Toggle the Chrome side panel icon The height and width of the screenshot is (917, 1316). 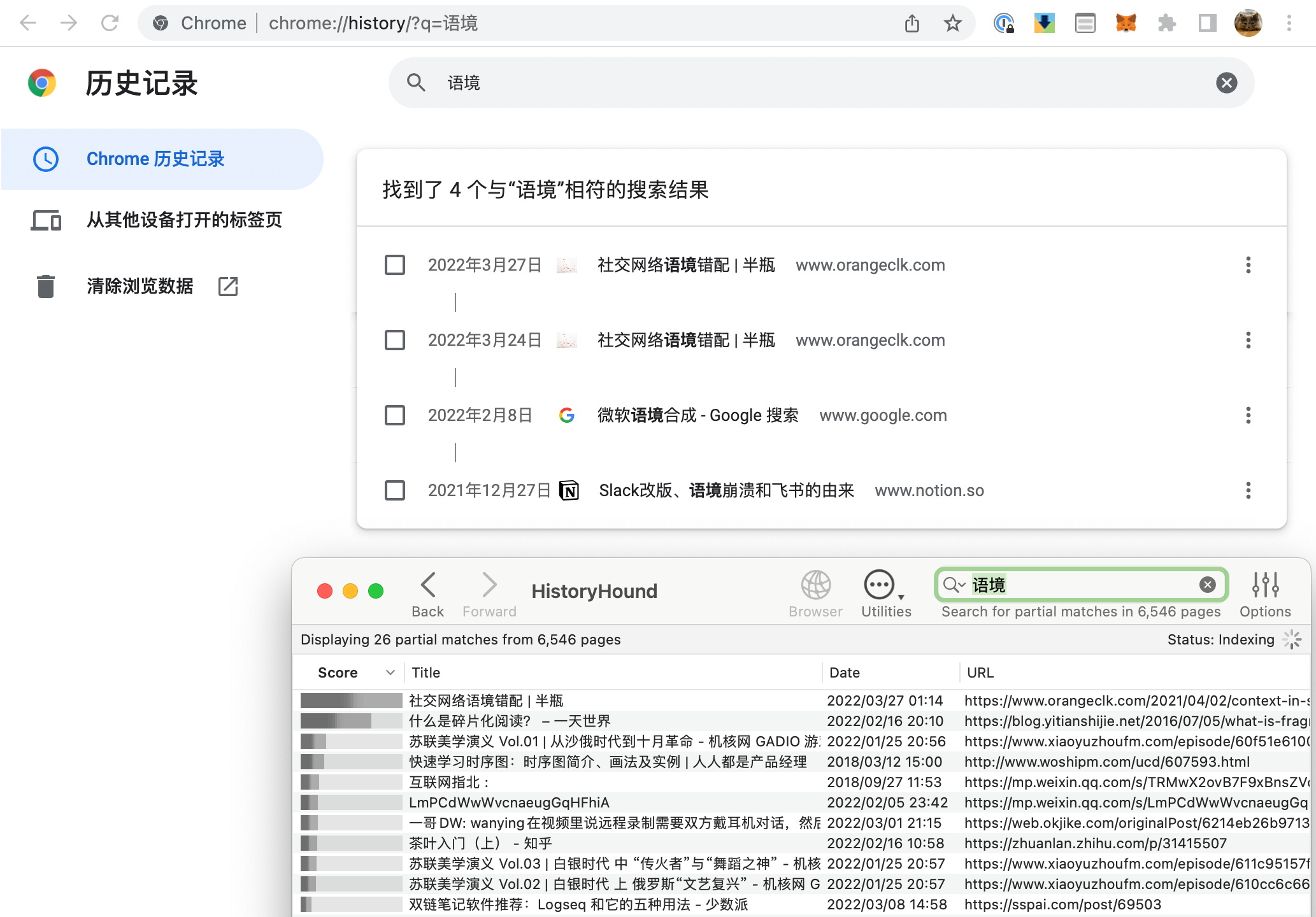pos(1207,24)
